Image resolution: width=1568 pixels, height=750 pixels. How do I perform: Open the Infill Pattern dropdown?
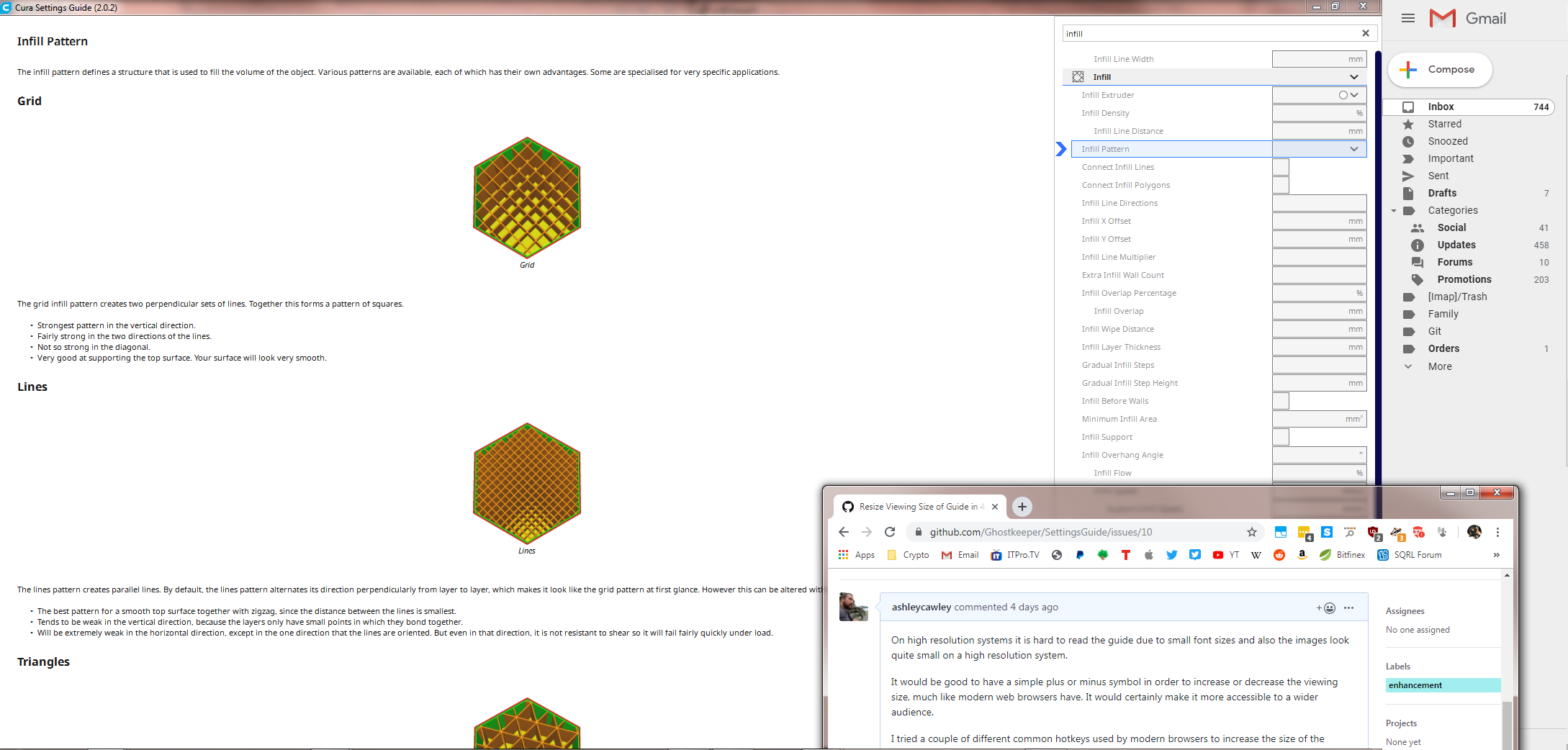(x=1353, y=149)
